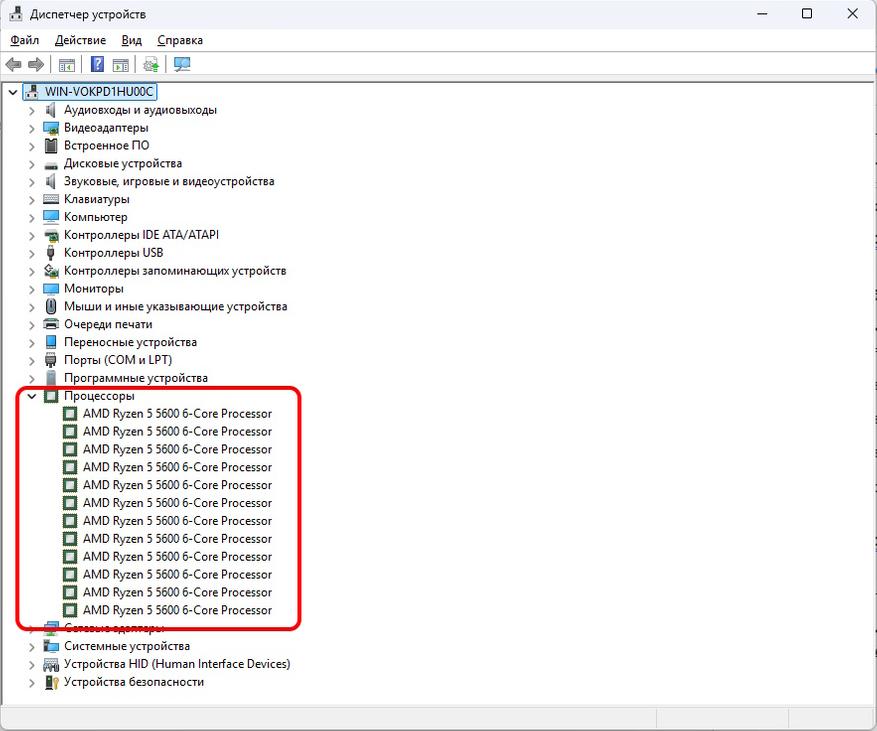Click the folder icon beside Системные устройства
877x731 pixels.
click(x=51, y=646)
